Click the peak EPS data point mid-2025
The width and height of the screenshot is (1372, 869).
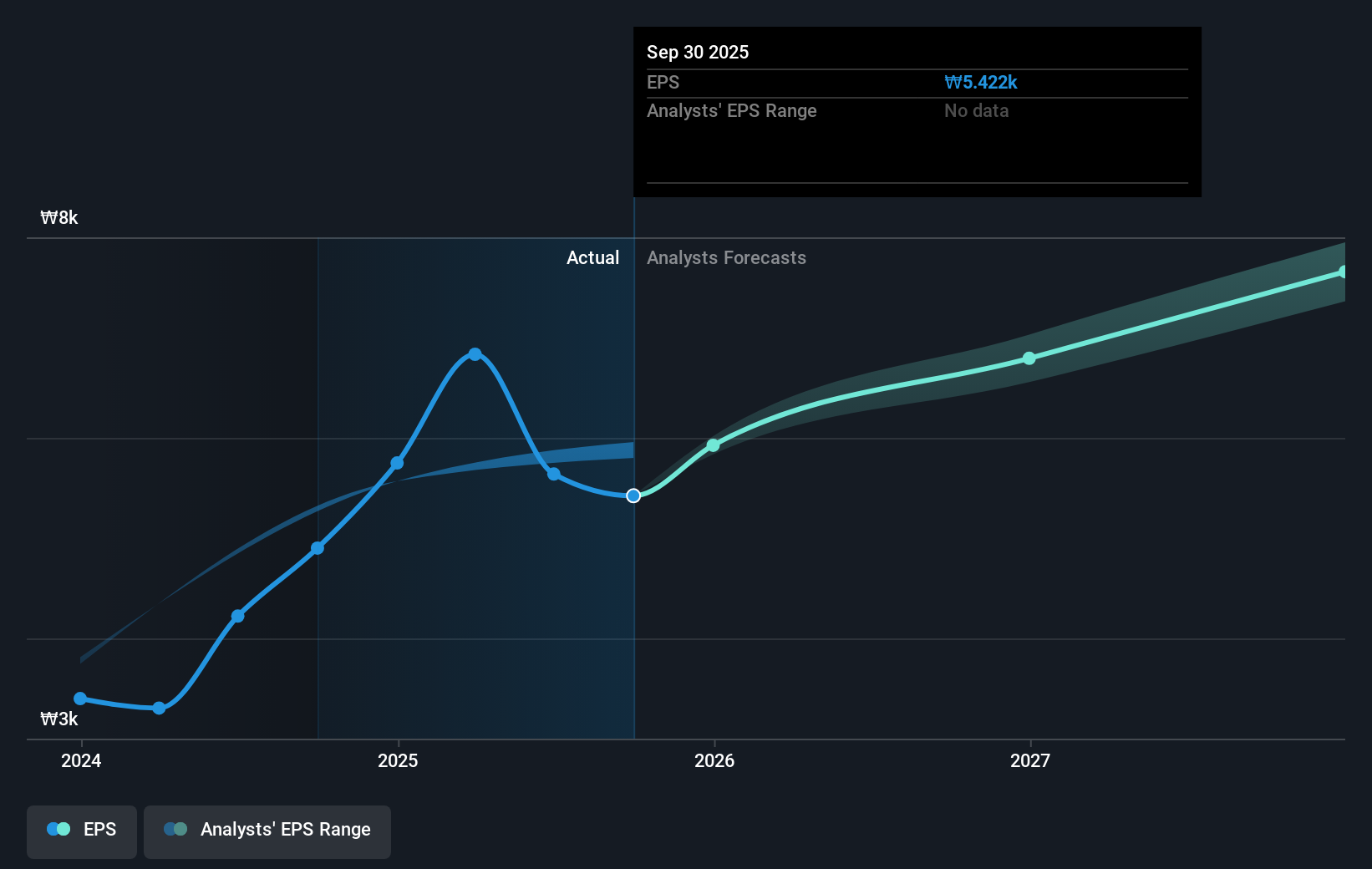click(x=475, y=354)
